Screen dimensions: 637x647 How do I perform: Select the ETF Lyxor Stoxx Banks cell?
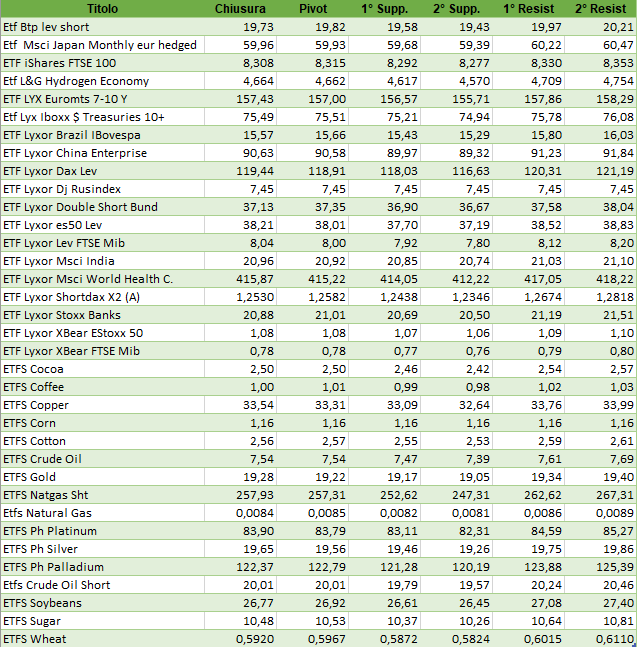coord(102,315)
